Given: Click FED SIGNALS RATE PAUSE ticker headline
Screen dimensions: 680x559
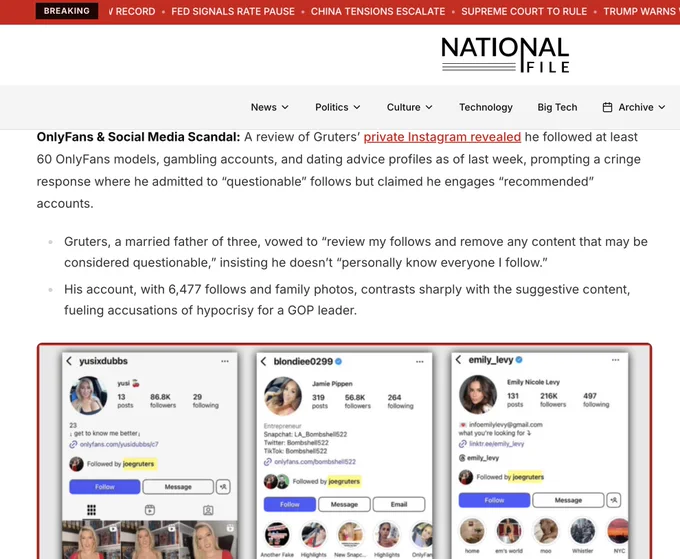Looking at the screenshot, I should [233, 11].
